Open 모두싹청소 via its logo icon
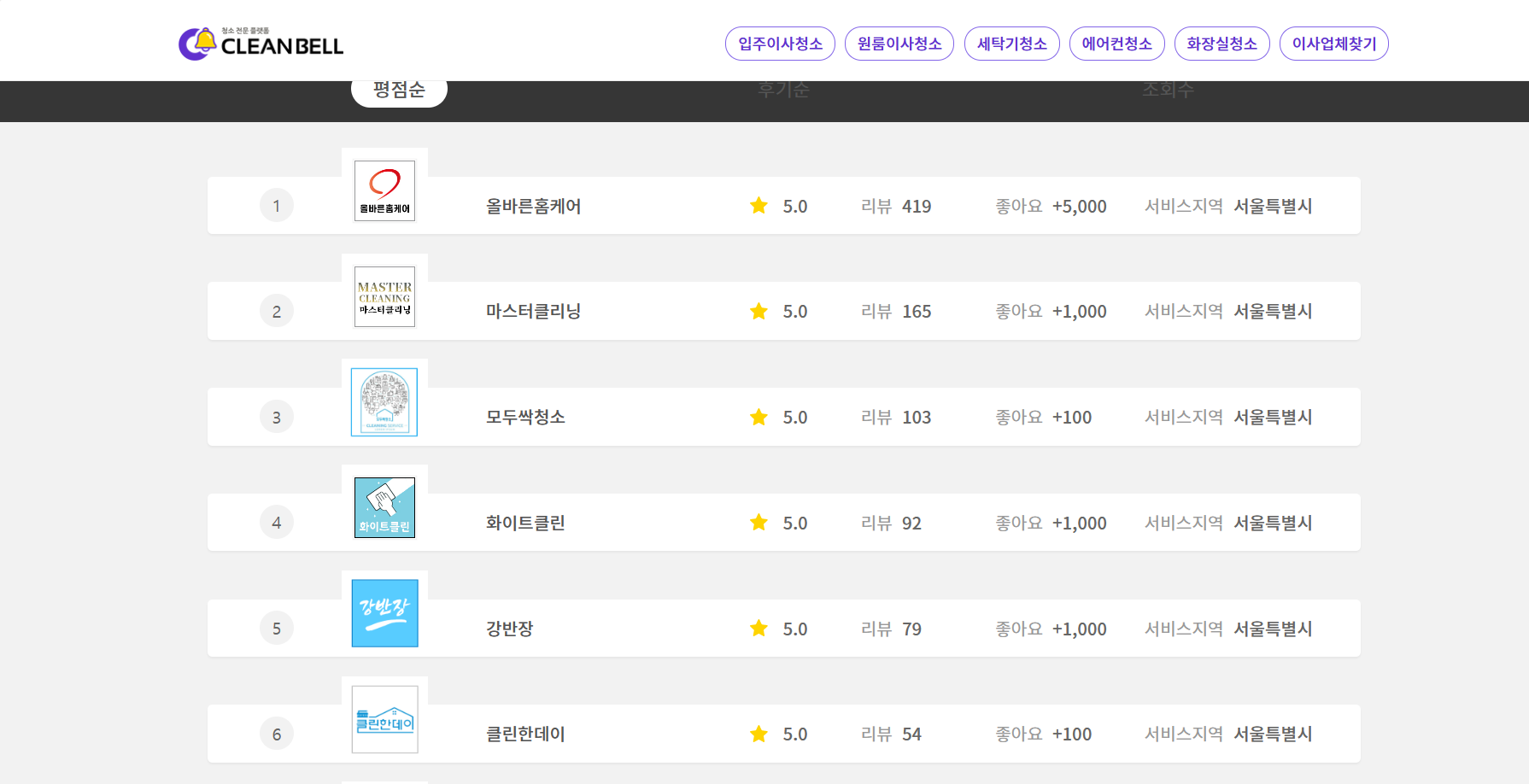 pyautogui.click(x=384, y=402)
